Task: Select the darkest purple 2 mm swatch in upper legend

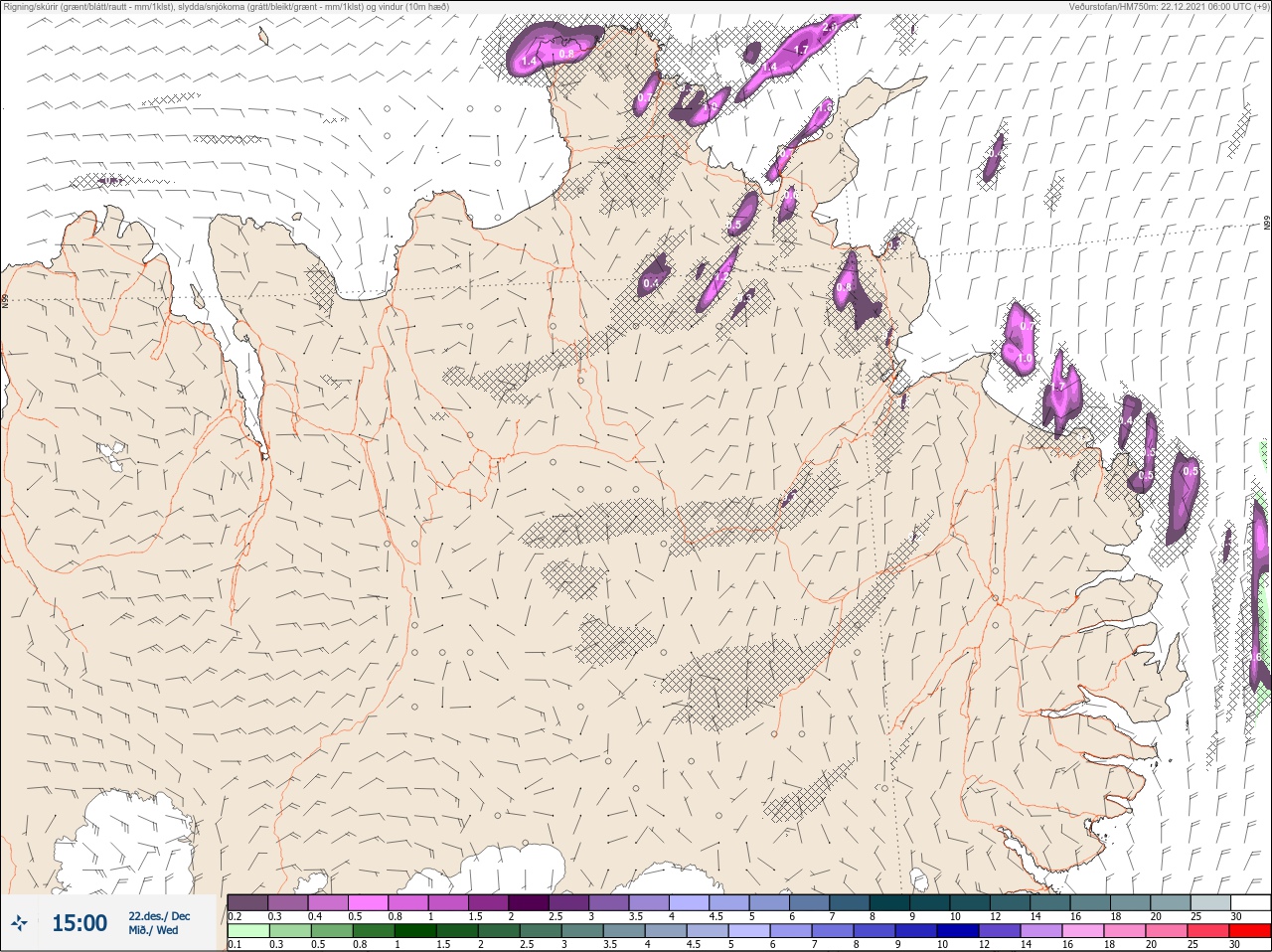Action: click(529, 902)
